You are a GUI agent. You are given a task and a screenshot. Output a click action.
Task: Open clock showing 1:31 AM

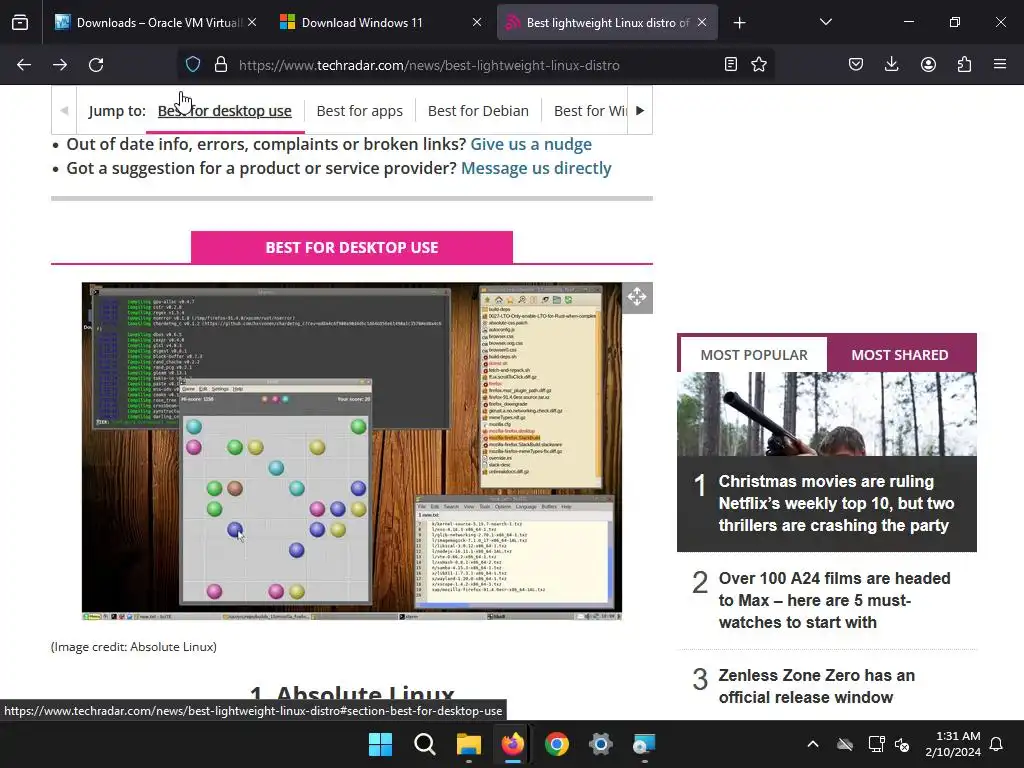pyautogui.click(x=953, y=744)
